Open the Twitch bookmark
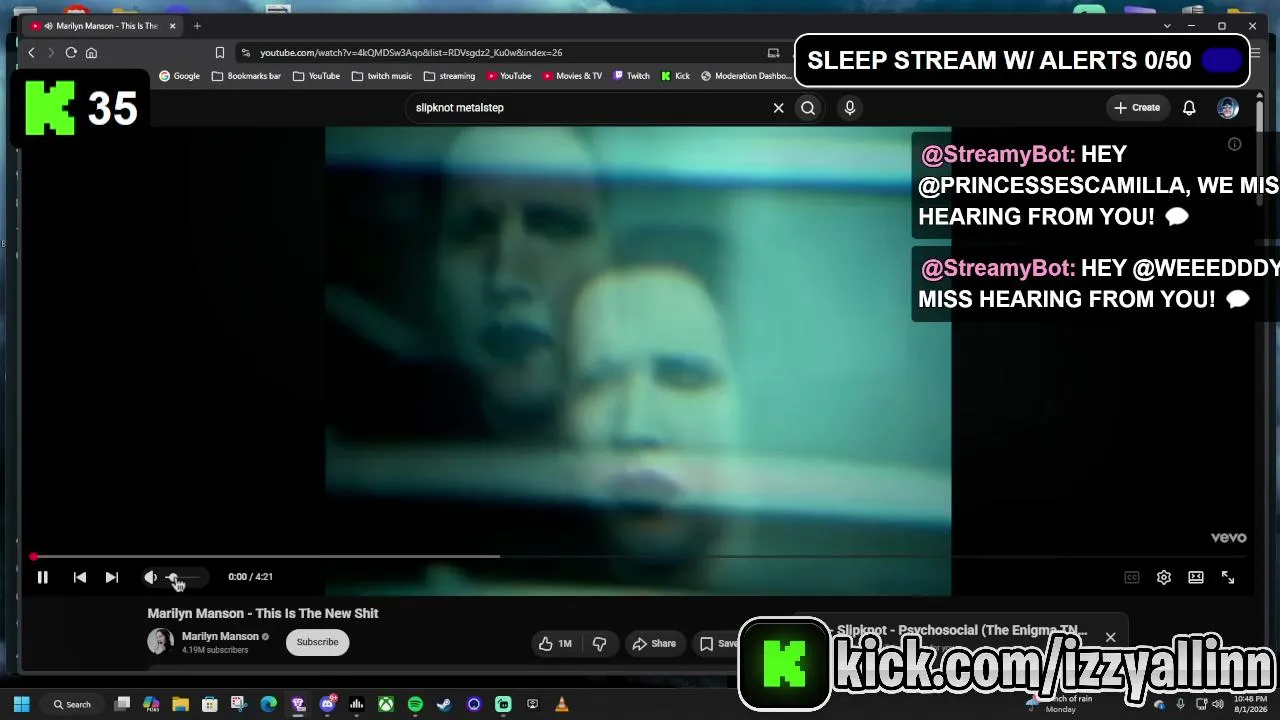This screenshot has width=1280, height=720. (632, 76)
